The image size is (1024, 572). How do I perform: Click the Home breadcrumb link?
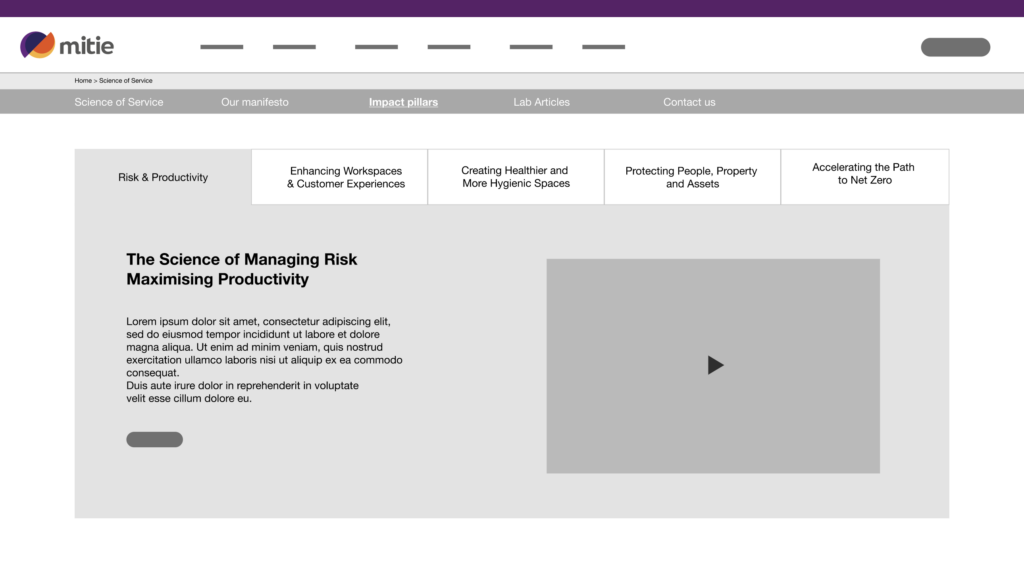[x=83, y=80]
